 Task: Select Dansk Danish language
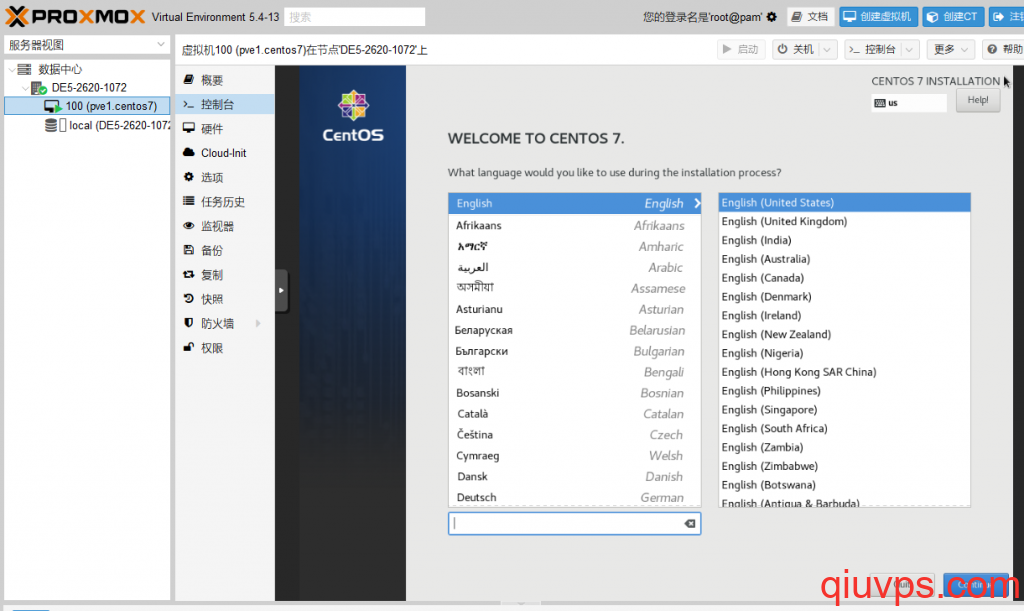[x=575, y=476]
